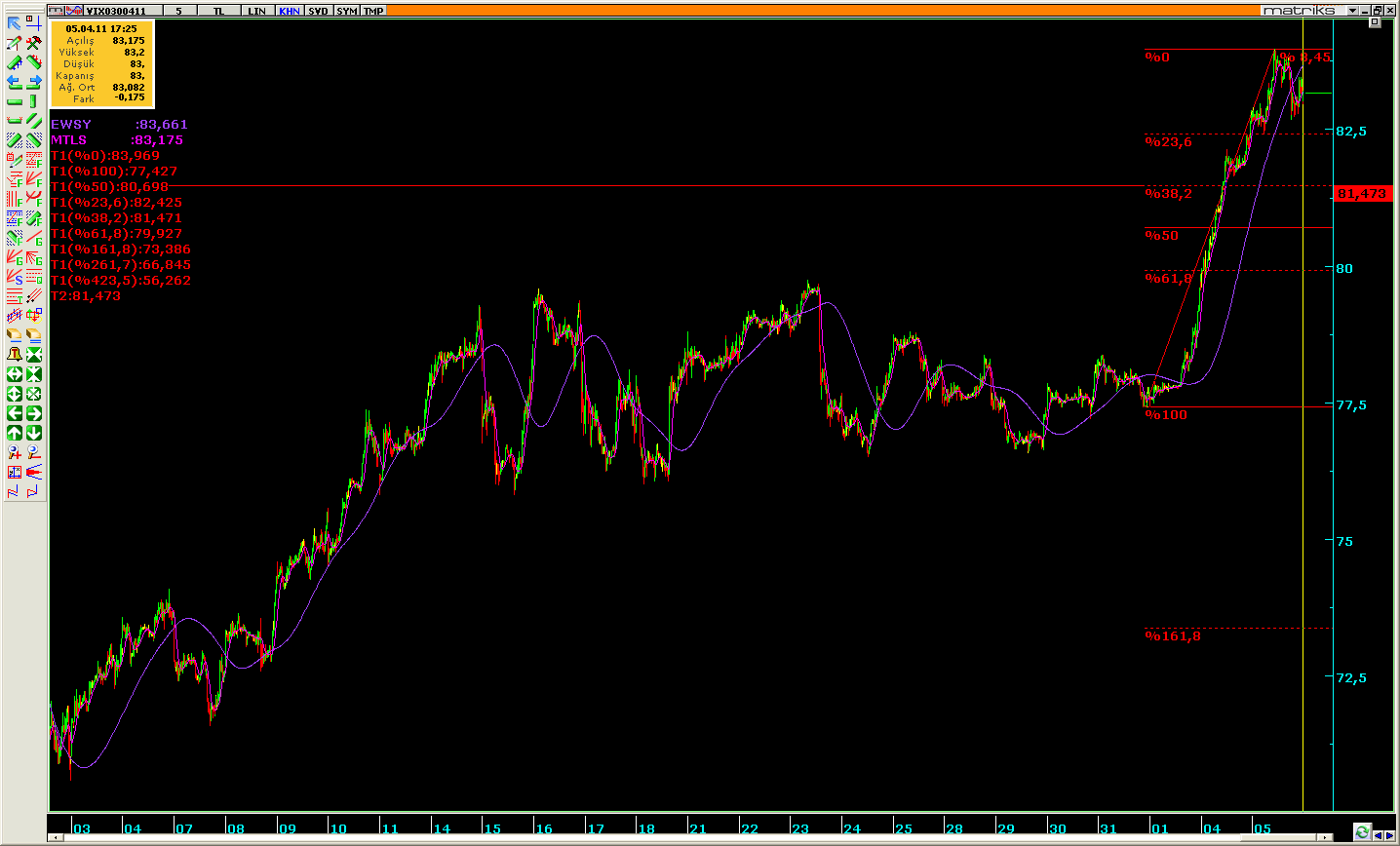Viewport: 1400px width, 846px height.
Task: Click the SYM tab in the top bar
Action: click(x=346, y=11)
